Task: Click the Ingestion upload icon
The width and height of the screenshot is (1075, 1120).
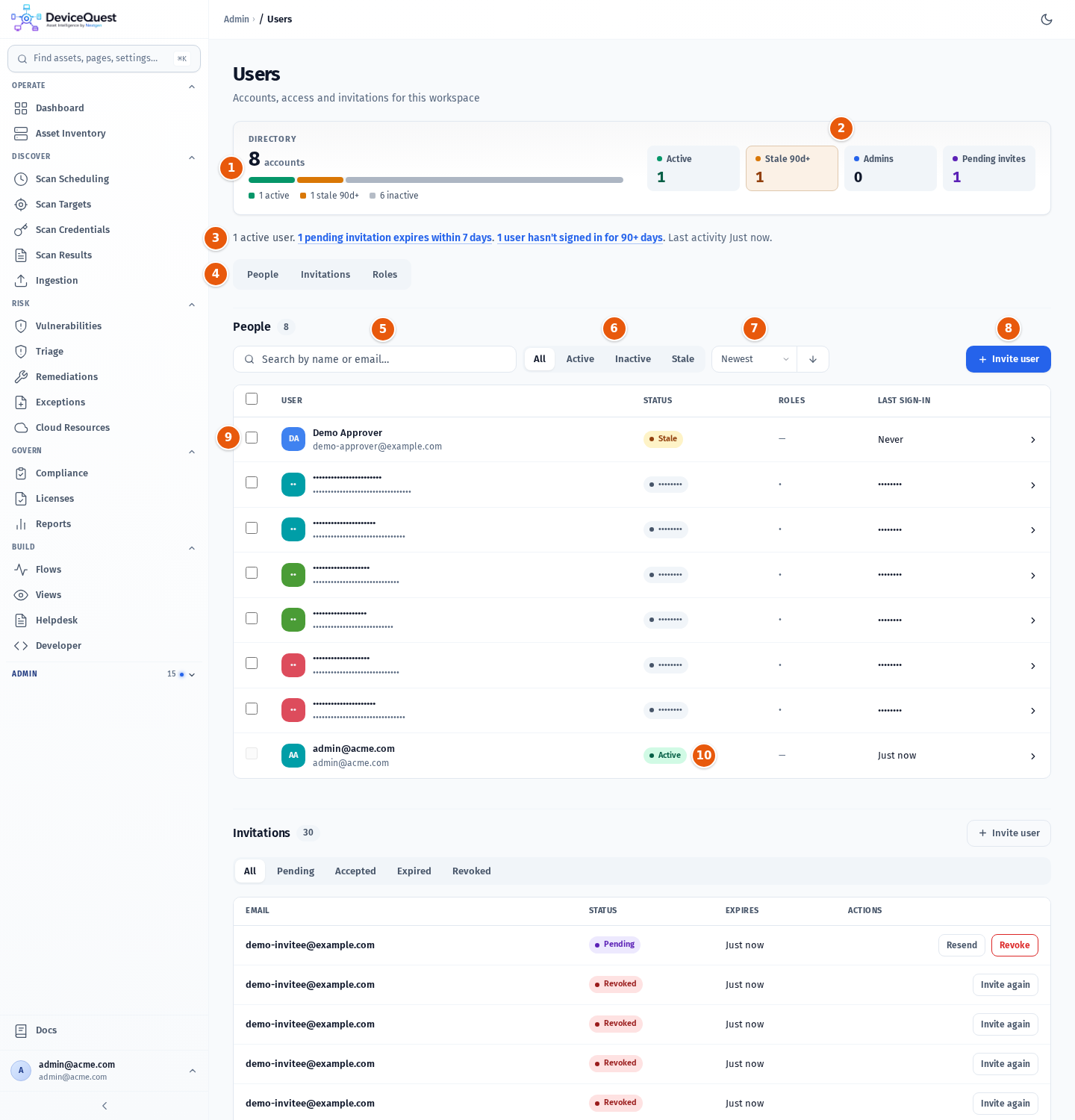Action: (21, 281)
